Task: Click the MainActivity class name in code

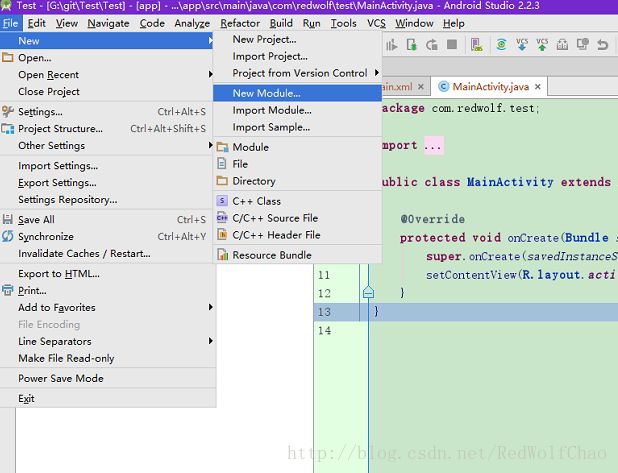Action: coord(510,182)
